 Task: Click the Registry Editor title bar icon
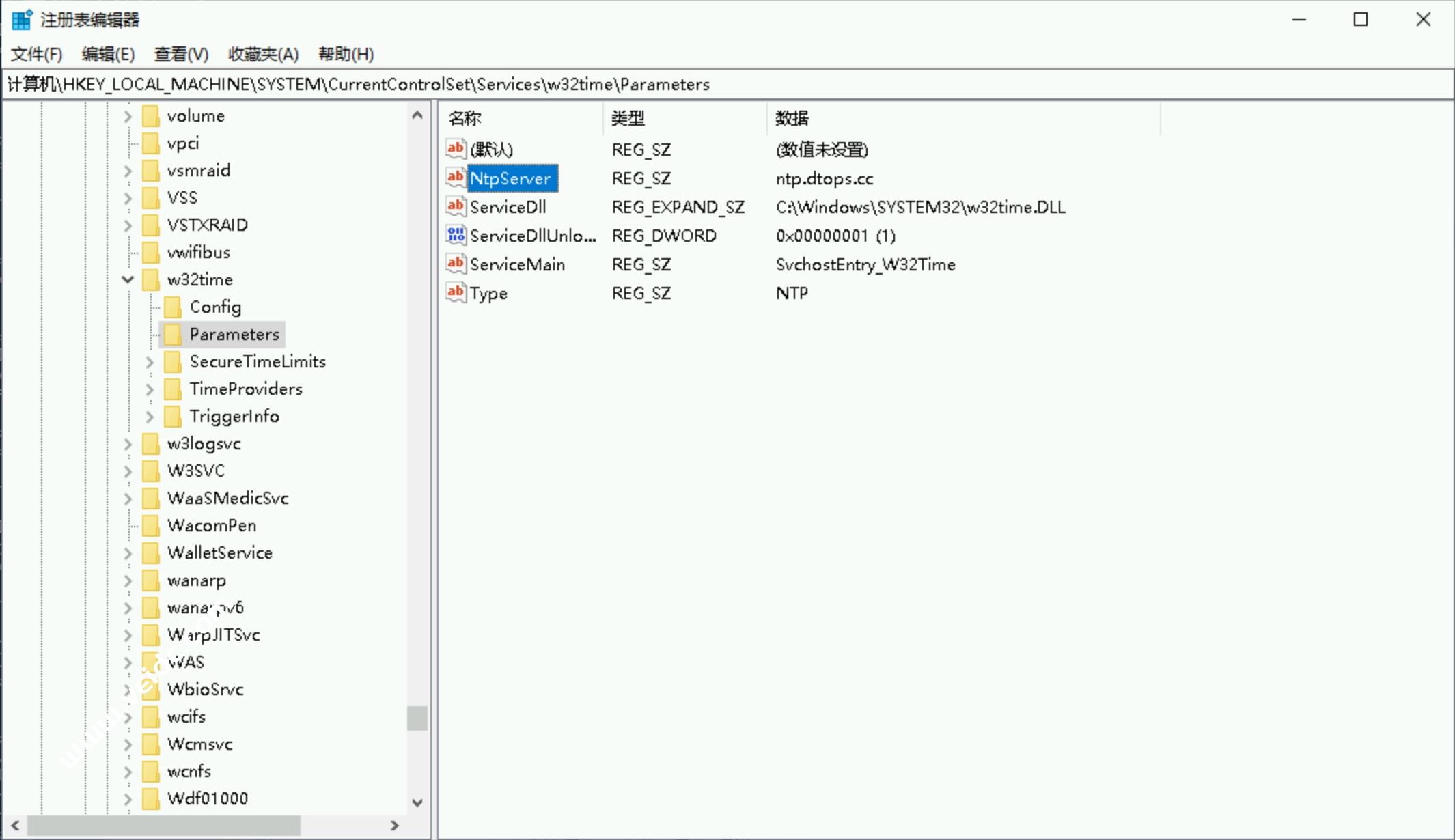click(22, 19)
